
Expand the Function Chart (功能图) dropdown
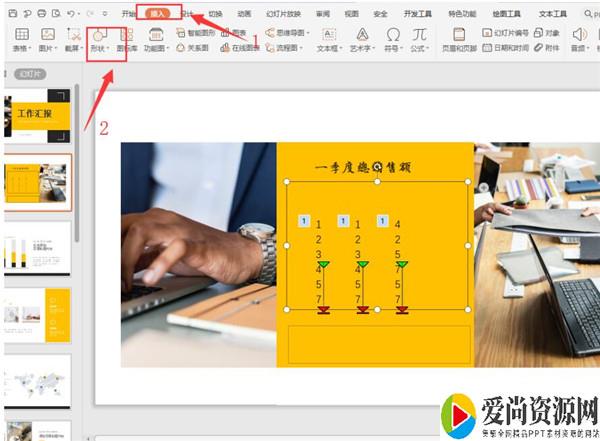167,48
